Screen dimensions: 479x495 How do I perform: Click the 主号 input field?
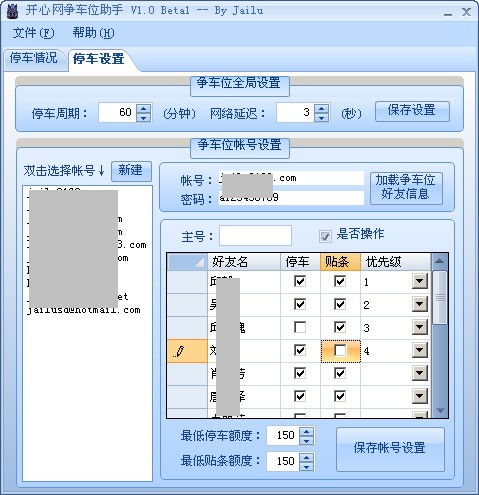(x=255, y=236)
